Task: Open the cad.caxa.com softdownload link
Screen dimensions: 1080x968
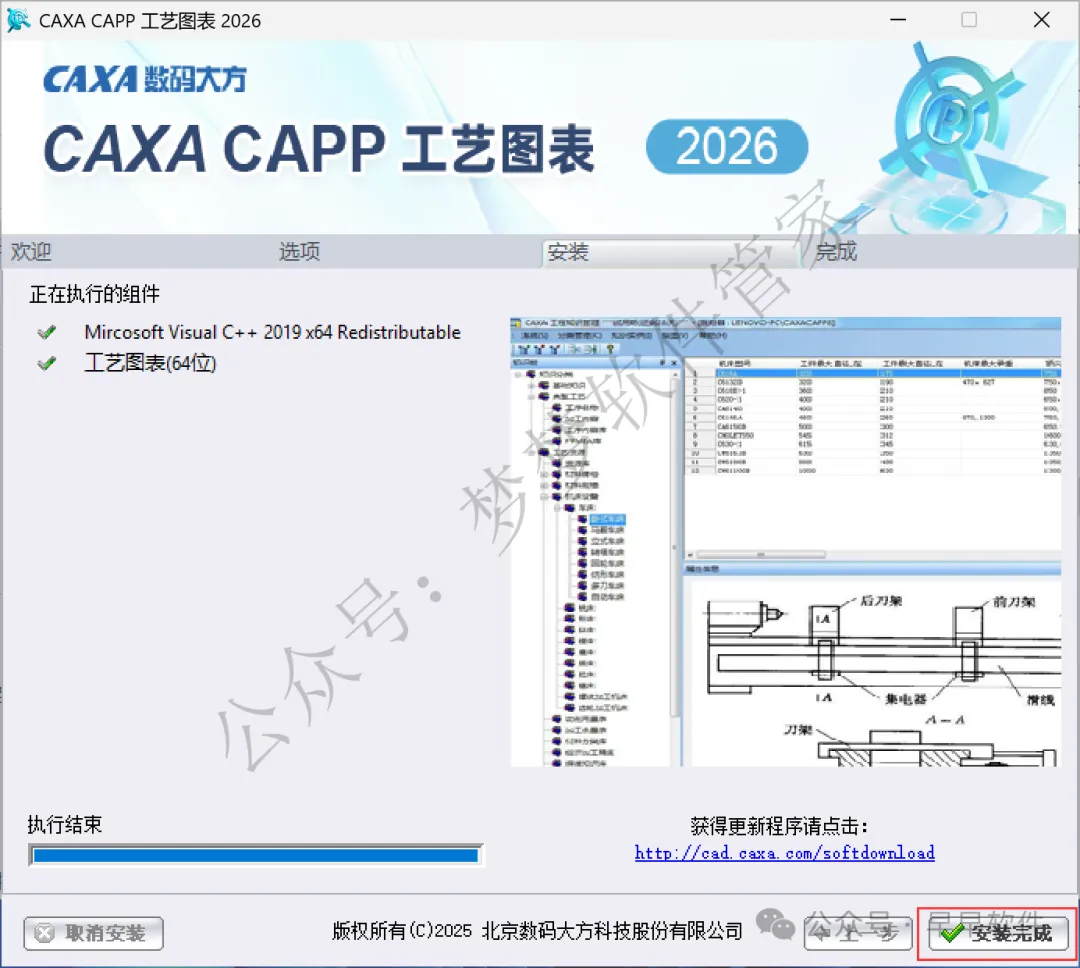Action: coord(785,853)
